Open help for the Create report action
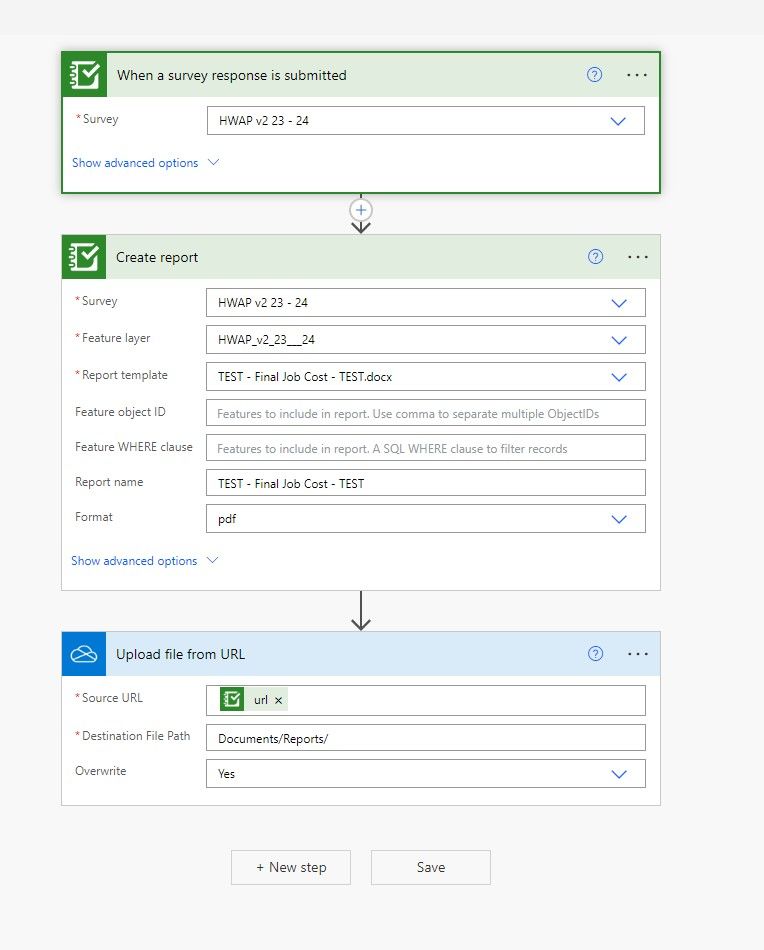Image resolution: width=764 pixels, height=950 pixels. [596, 257]
